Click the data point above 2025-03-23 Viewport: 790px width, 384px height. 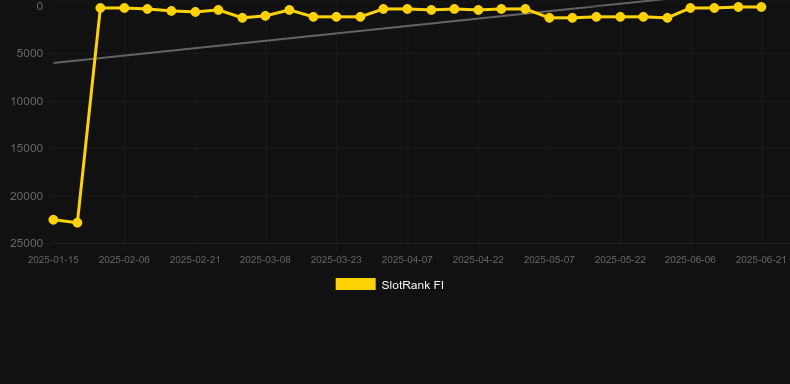[336, 17]
